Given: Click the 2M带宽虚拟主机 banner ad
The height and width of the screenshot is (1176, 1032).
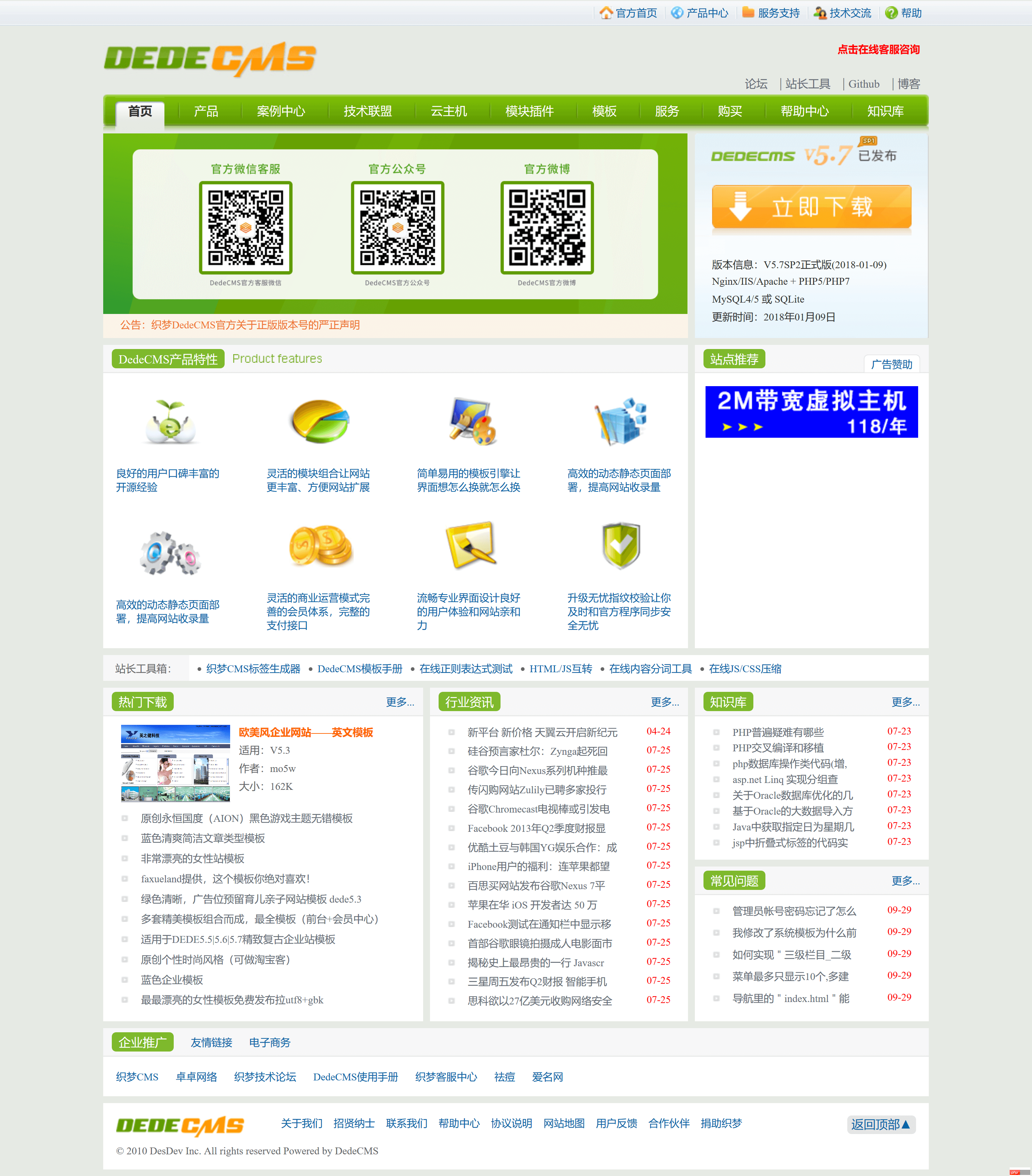Looking at the screenshot, I should click(x=811, y=412).
